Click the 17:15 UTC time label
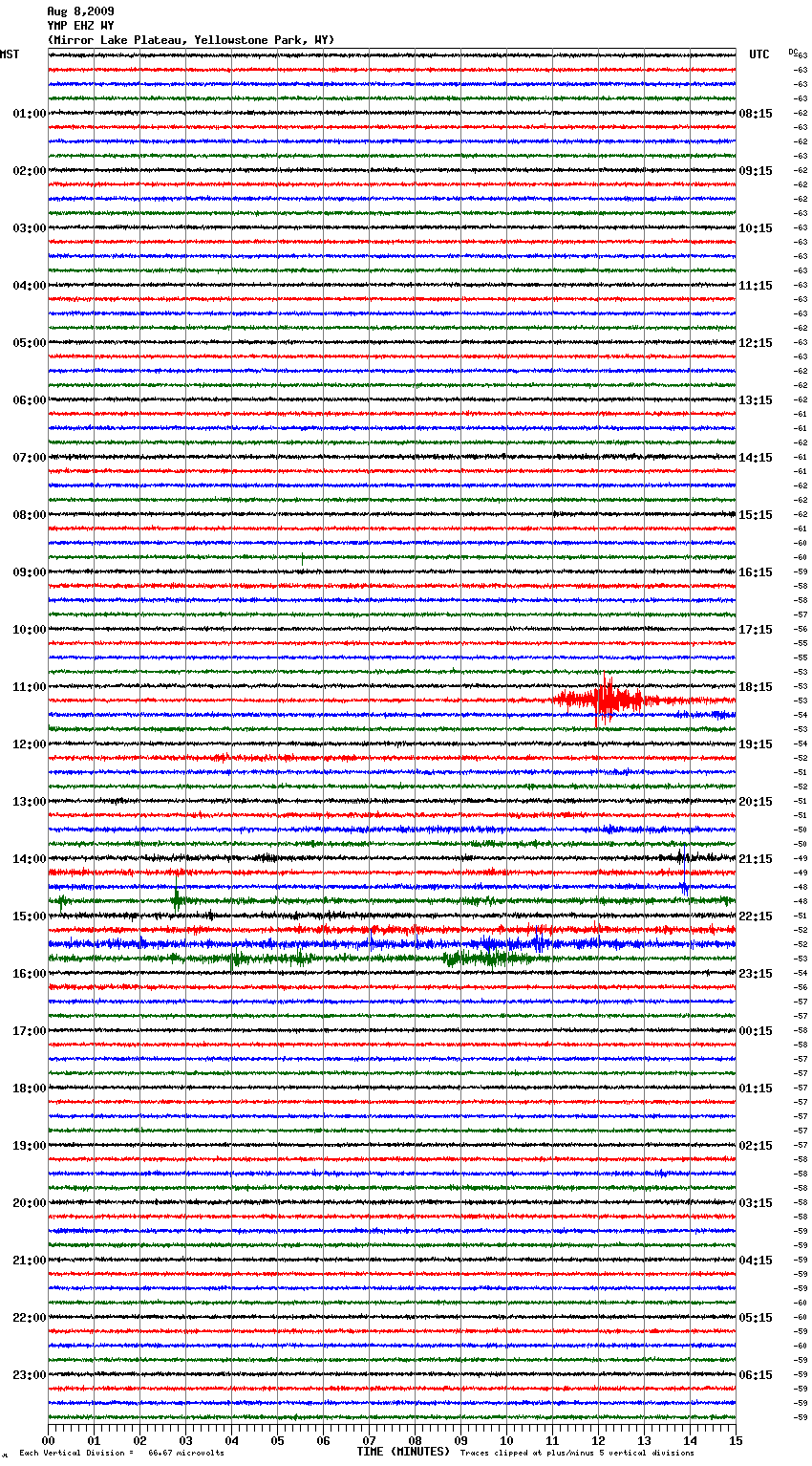Screen dimensions: 812x1466 pyautogui.click(x=756, y=630)
